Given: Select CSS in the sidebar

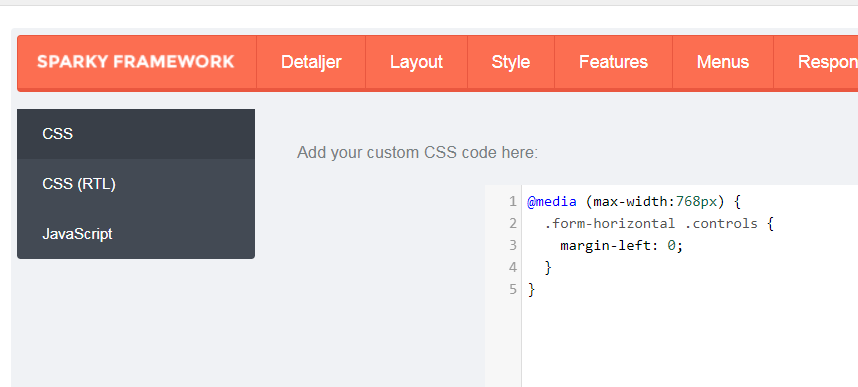Looking at the screenshot, I should click(136, 134).
